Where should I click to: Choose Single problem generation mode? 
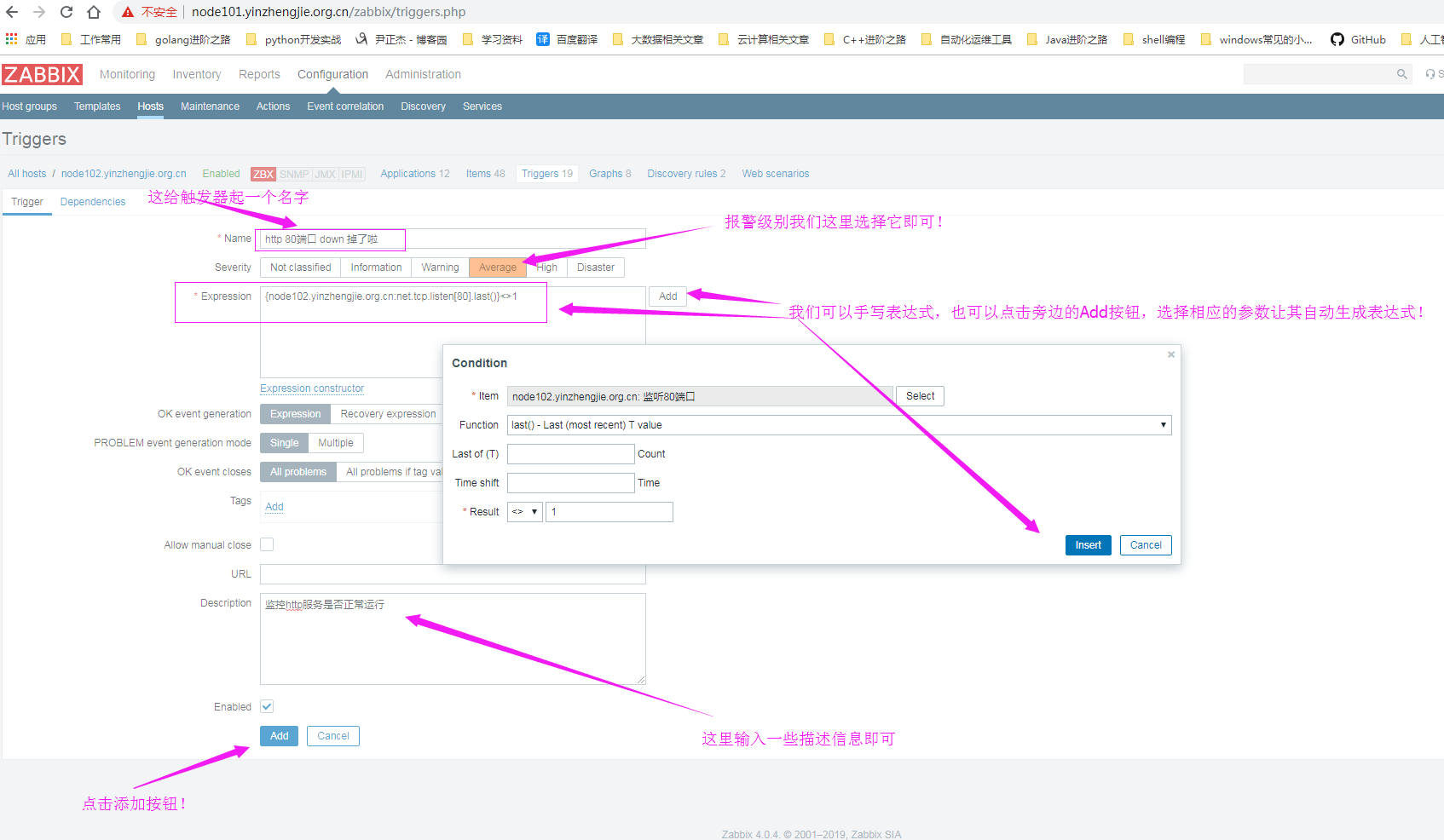pyautogui.click(x=284, y=443)
